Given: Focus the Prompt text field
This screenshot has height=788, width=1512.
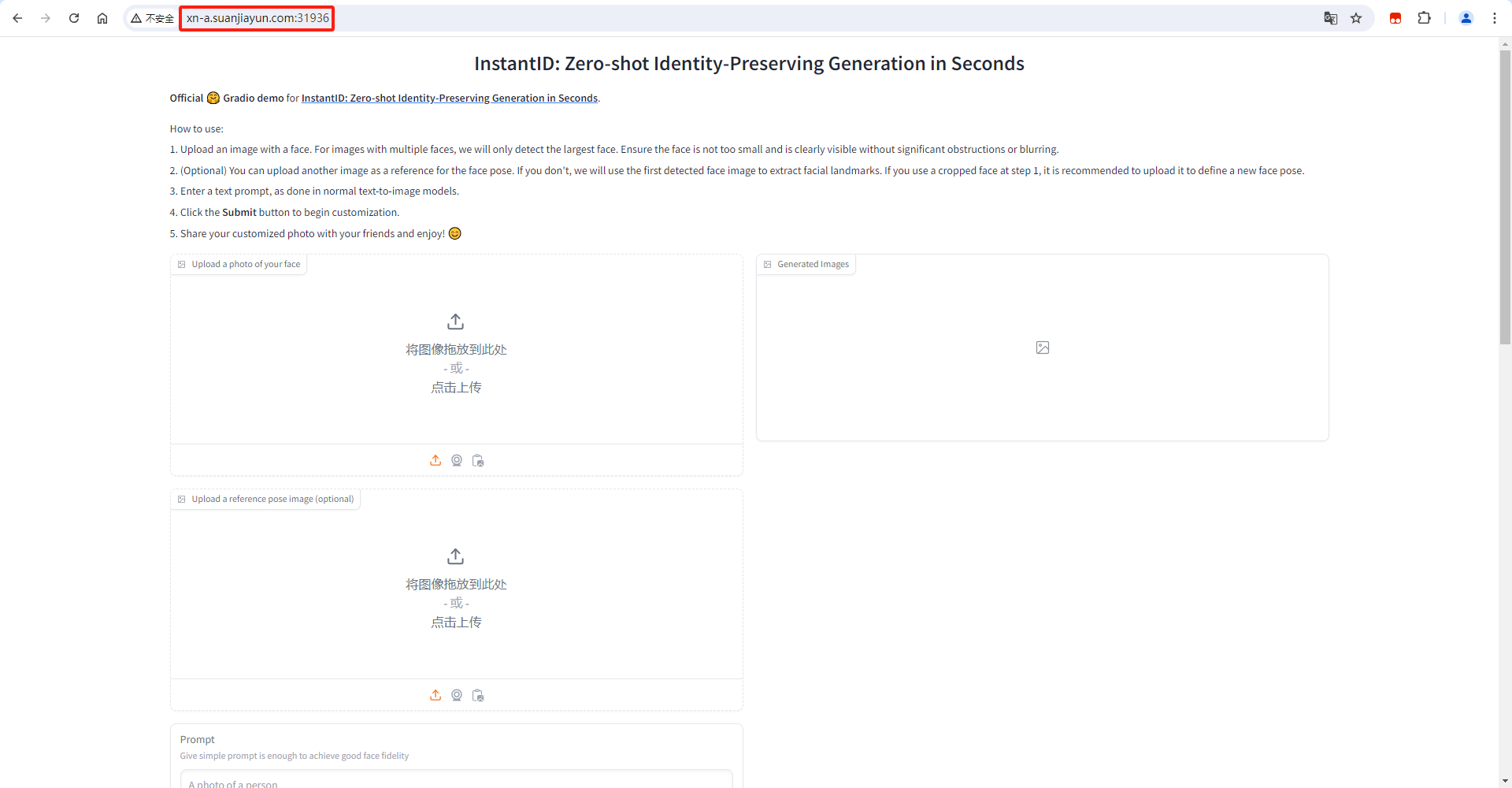Looking at the screenshot, I should [457, 780].
